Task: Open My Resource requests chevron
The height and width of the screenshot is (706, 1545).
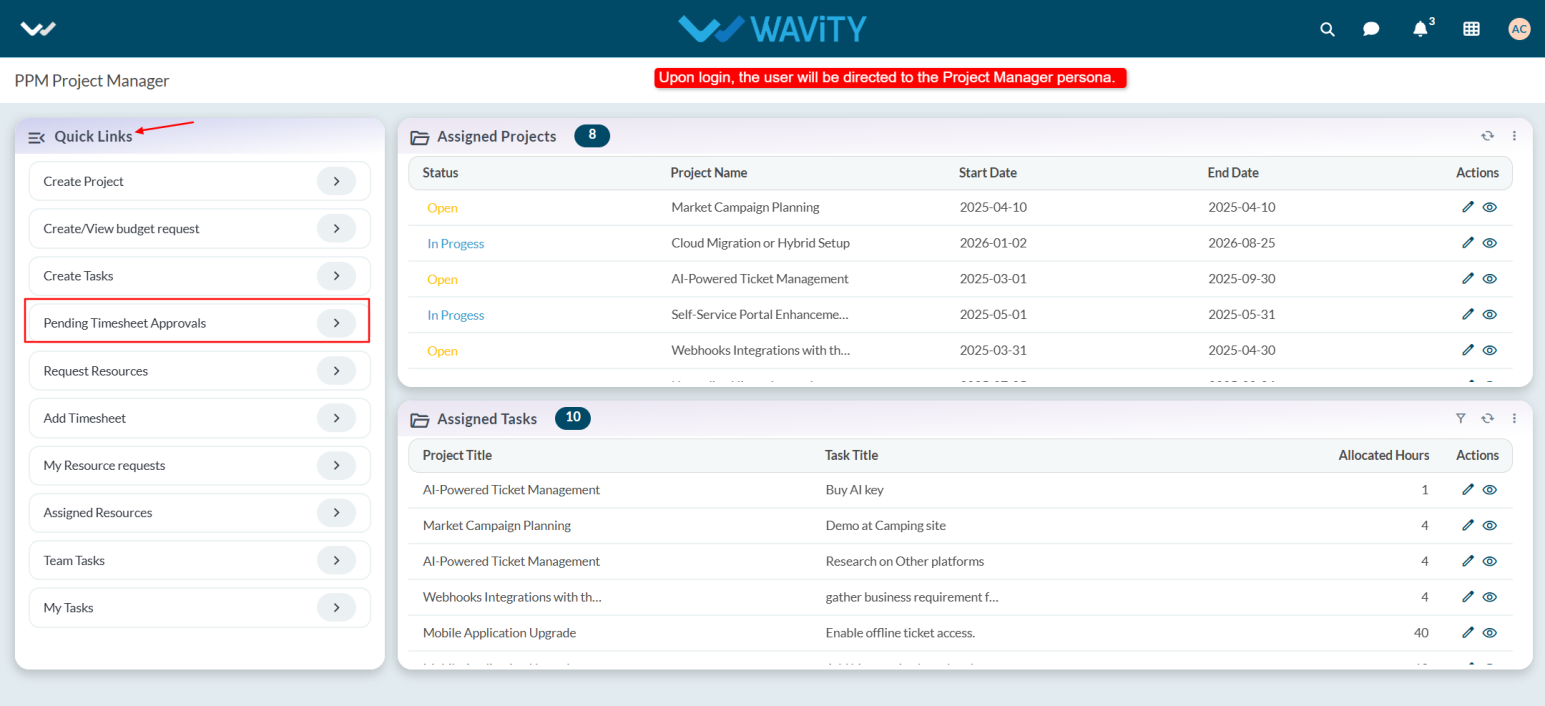Action: [336, 465]
